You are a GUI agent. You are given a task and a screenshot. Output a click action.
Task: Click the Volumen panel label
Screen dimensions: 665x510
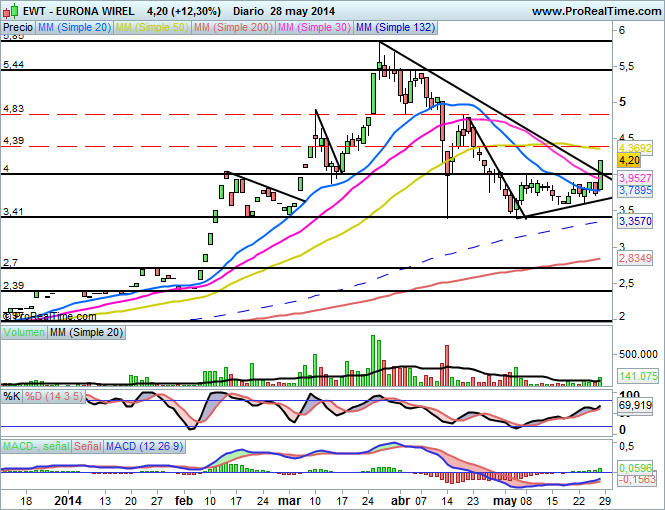tap(24, 332)
